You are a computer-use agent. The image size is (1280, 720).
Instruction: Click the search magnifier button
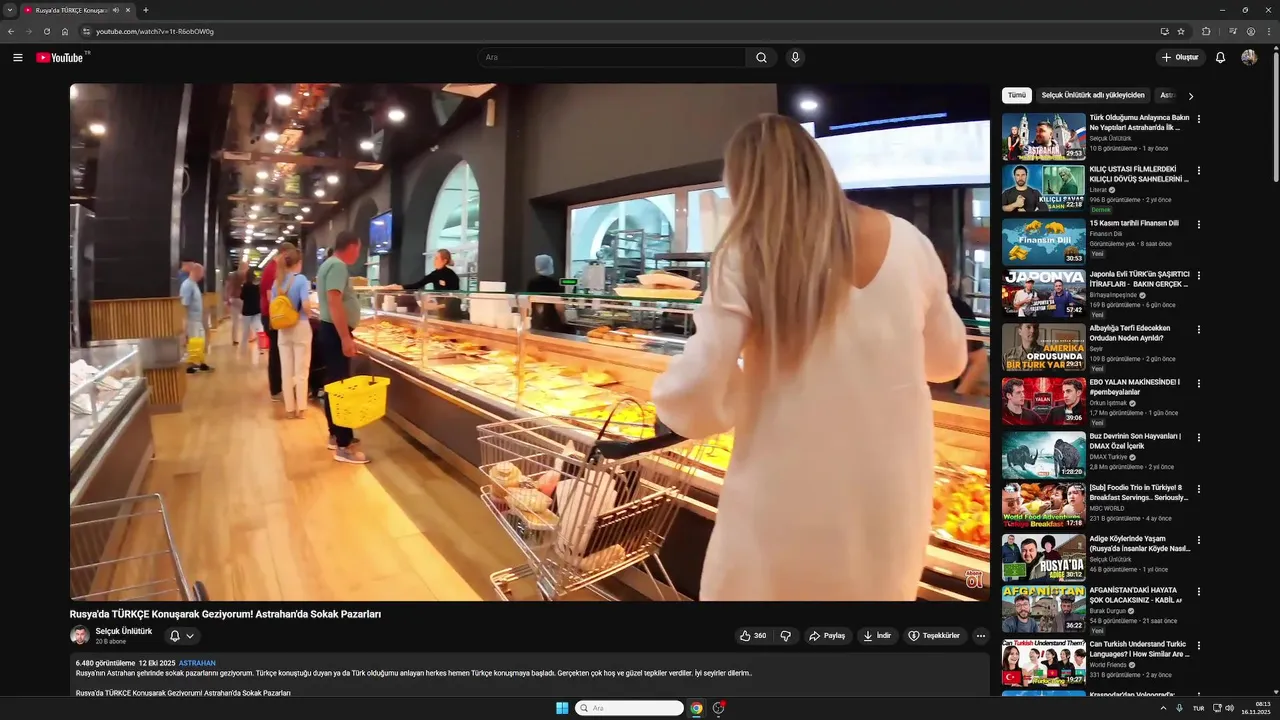tap(761, 57)
